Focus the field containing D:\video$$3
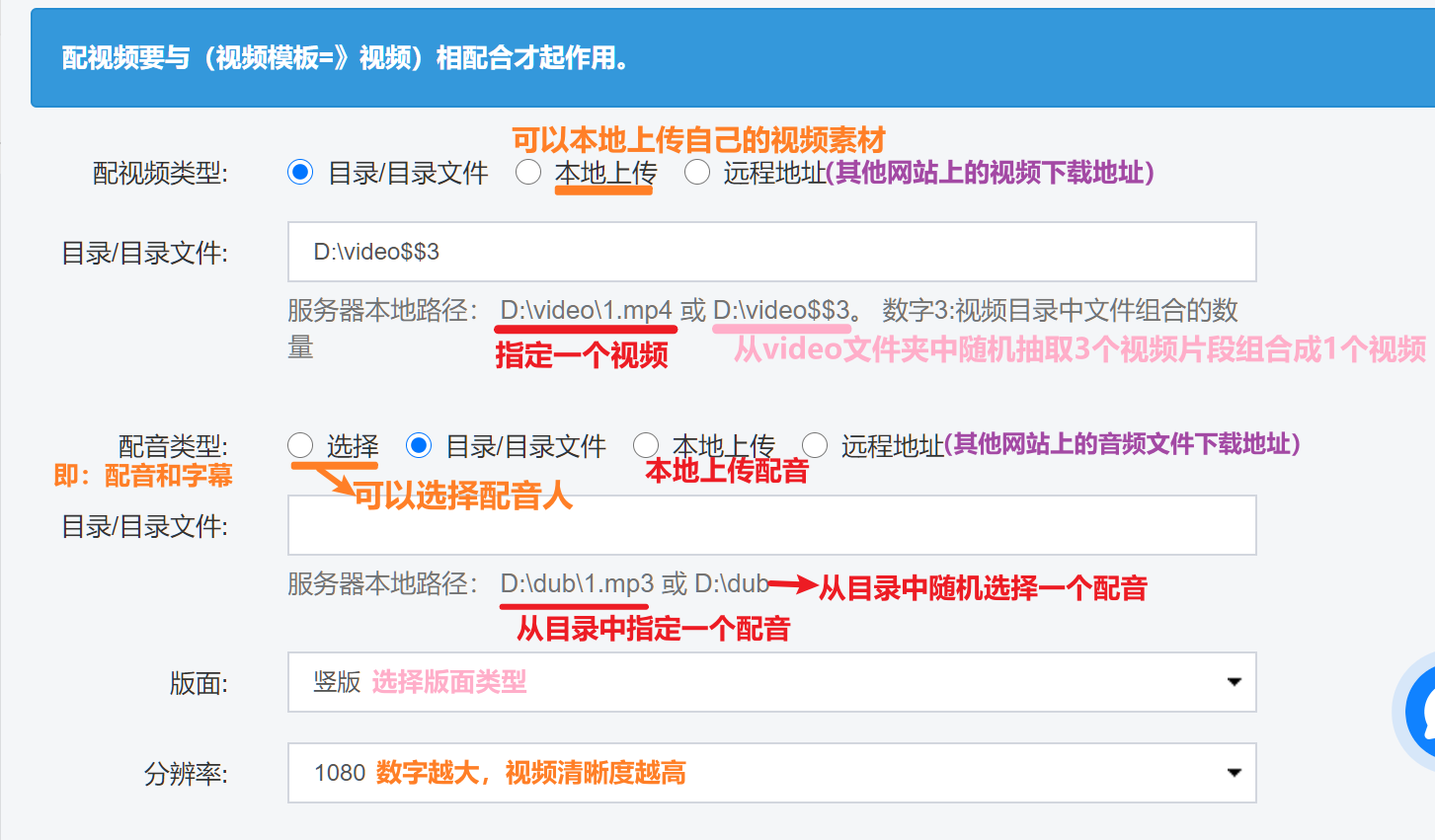This screenshot has width=1435, height=840. click(771, 252)
